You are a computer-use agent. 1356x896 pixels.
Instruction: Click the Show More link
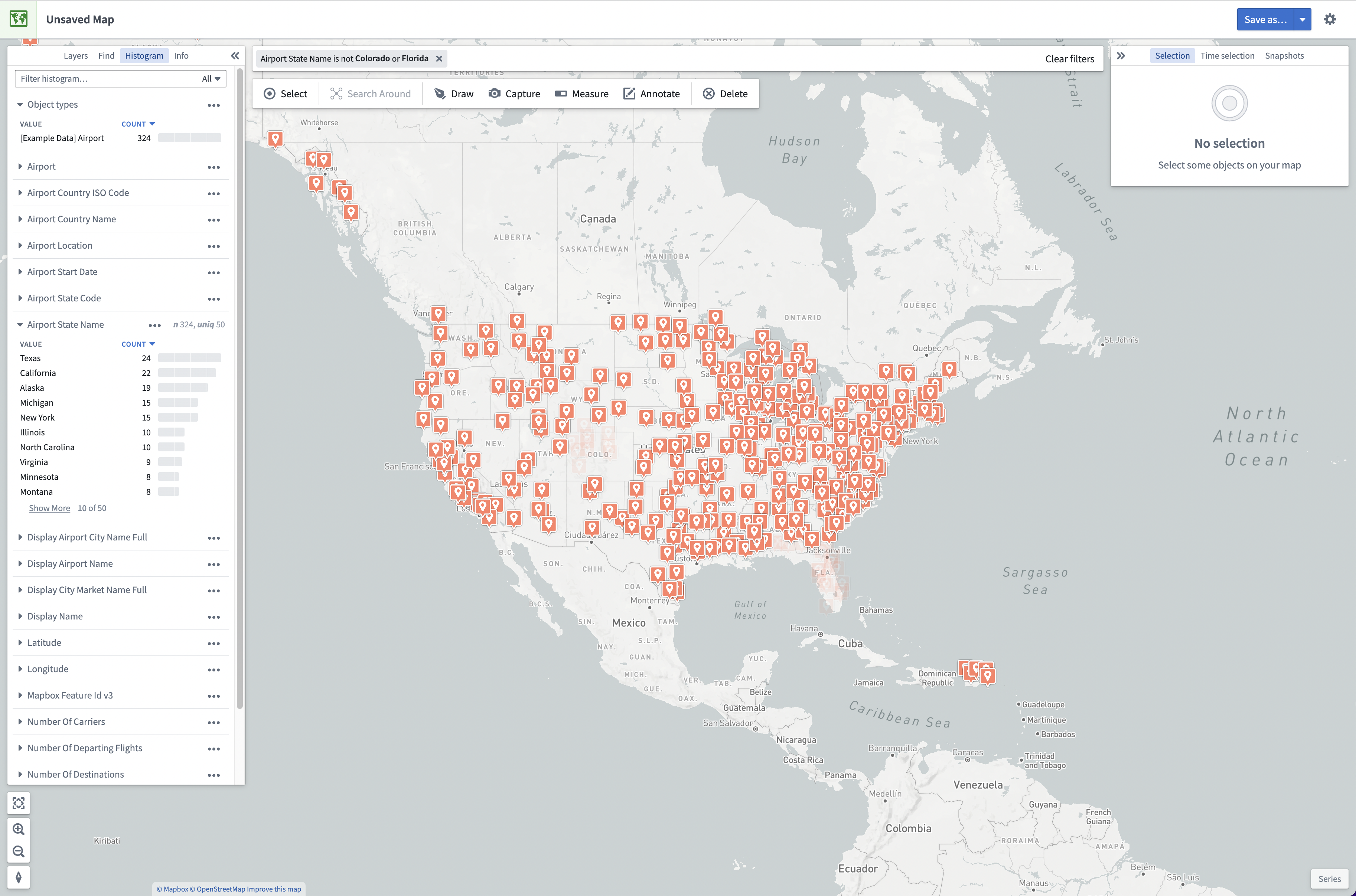coord(49,508)
